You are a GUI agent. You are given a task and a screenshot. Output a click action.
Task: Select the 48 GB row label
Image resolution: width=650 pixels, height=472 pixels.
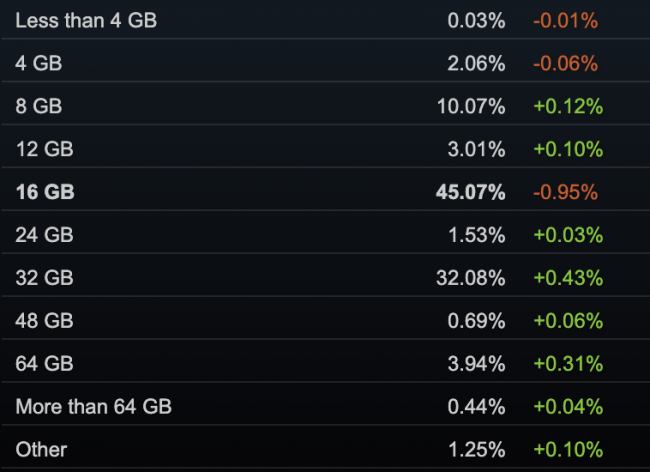coord(44,321)
